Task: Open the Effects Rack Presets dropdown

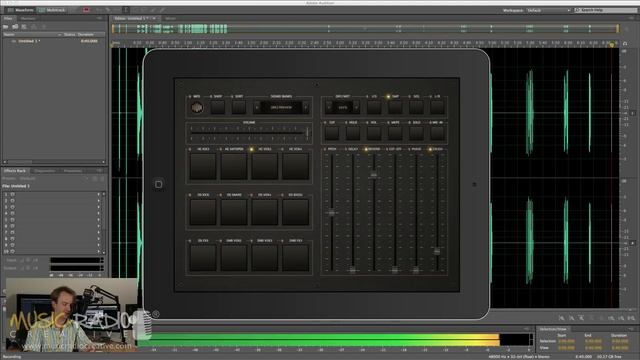Action: pyautogui.click(x=53, y=178)
